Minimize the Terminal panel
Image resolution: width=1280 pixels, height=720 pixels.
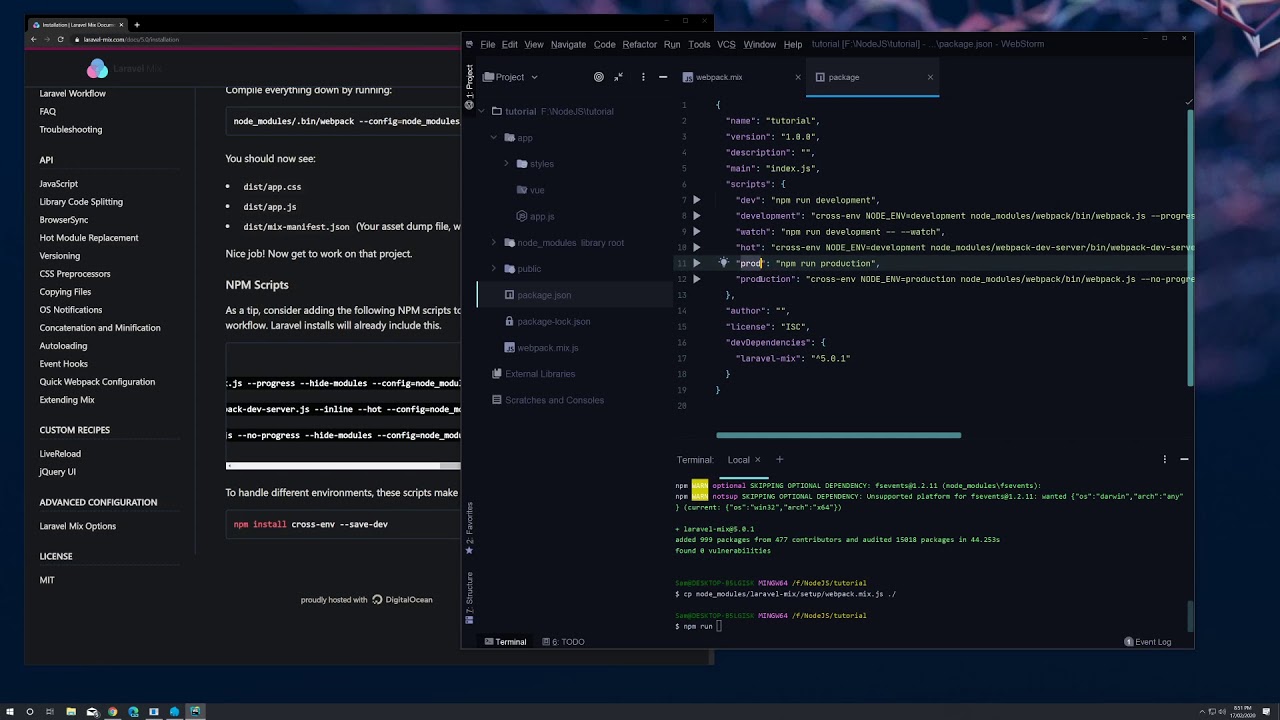pos(1184,460)
